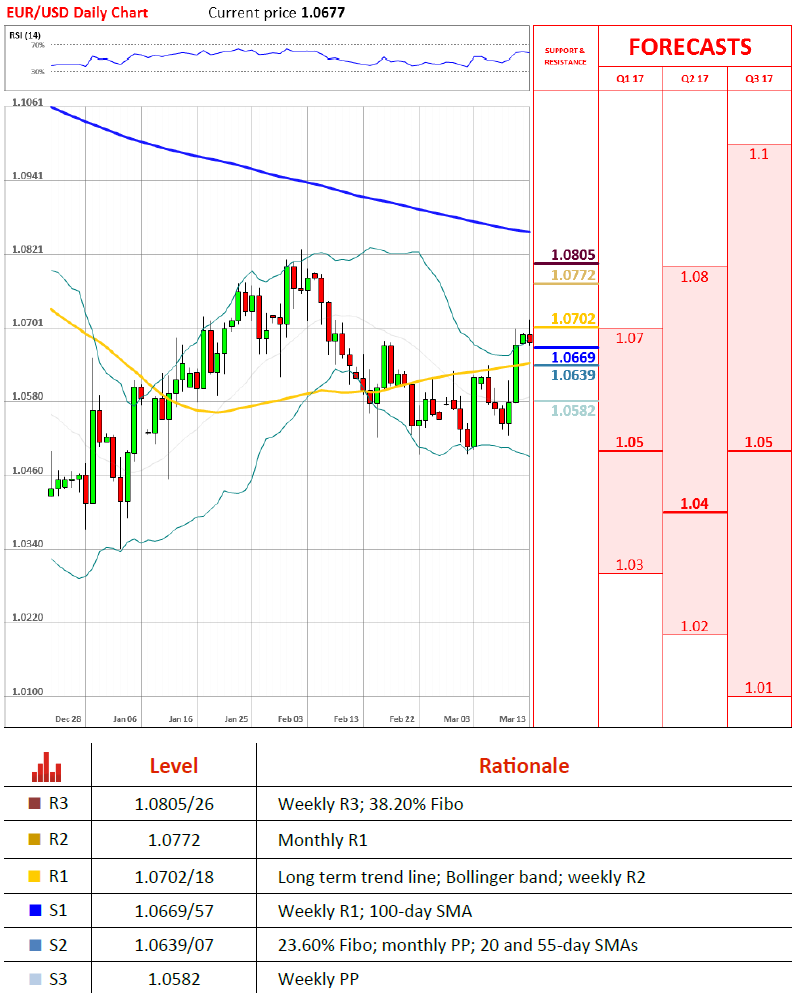
Task: Click the red bar chart icon
Action: point(47,766)
